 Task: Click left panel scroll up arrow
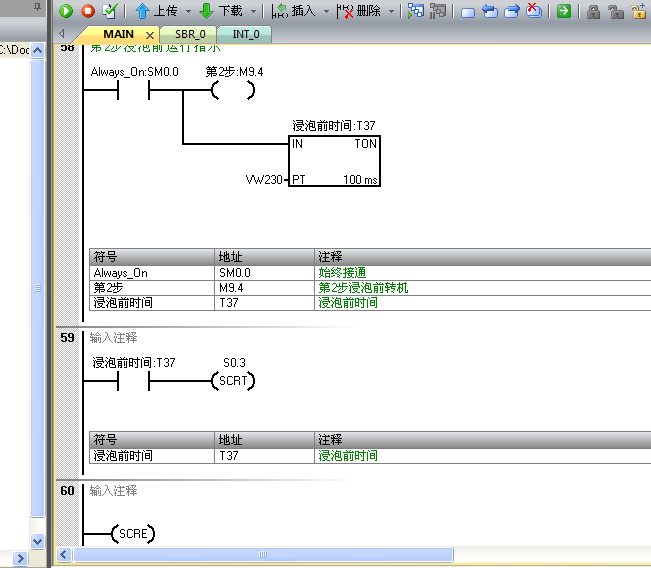[x=37, y=51]
